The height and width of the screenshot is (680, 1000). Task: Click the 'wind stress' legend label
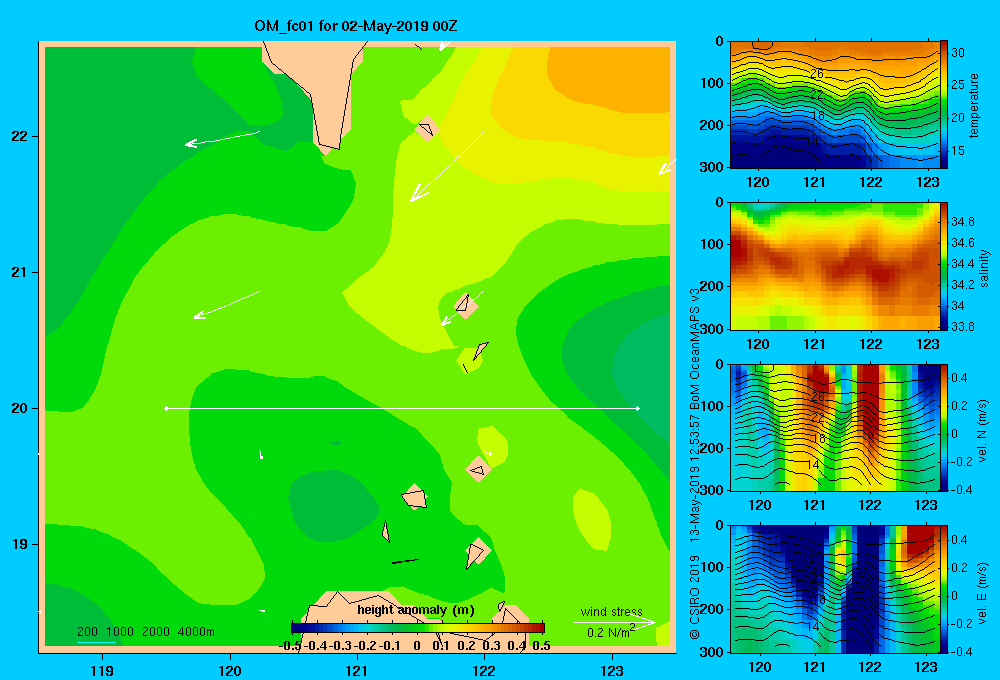click(612, 611)
